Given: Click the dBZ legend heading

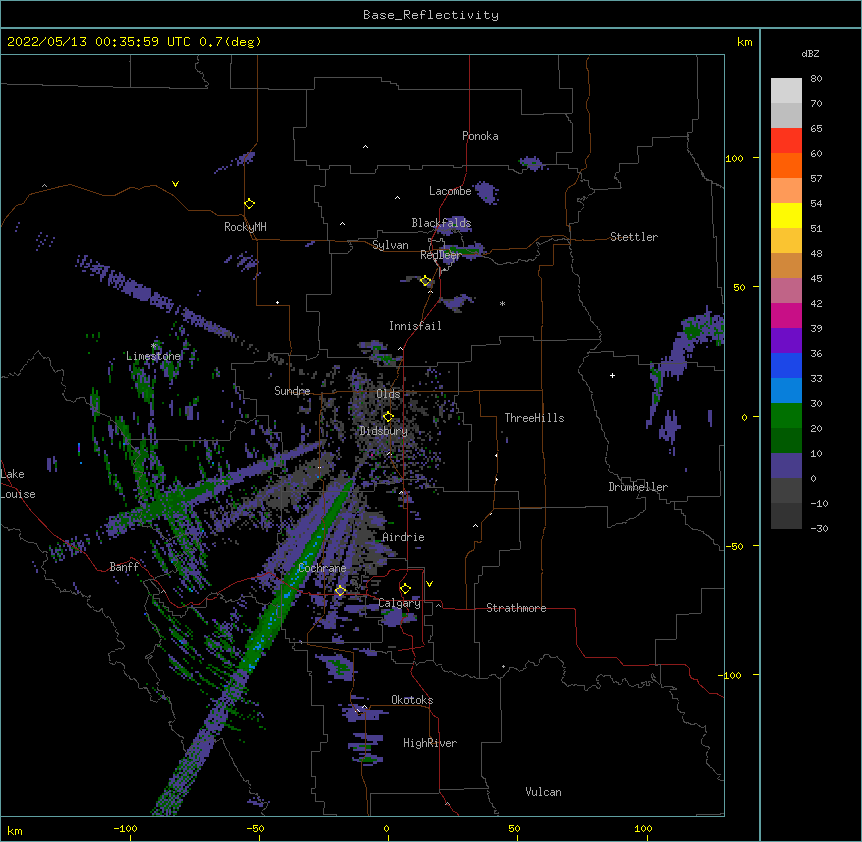Looking at the screenshot, I should [x=810, y=54].
